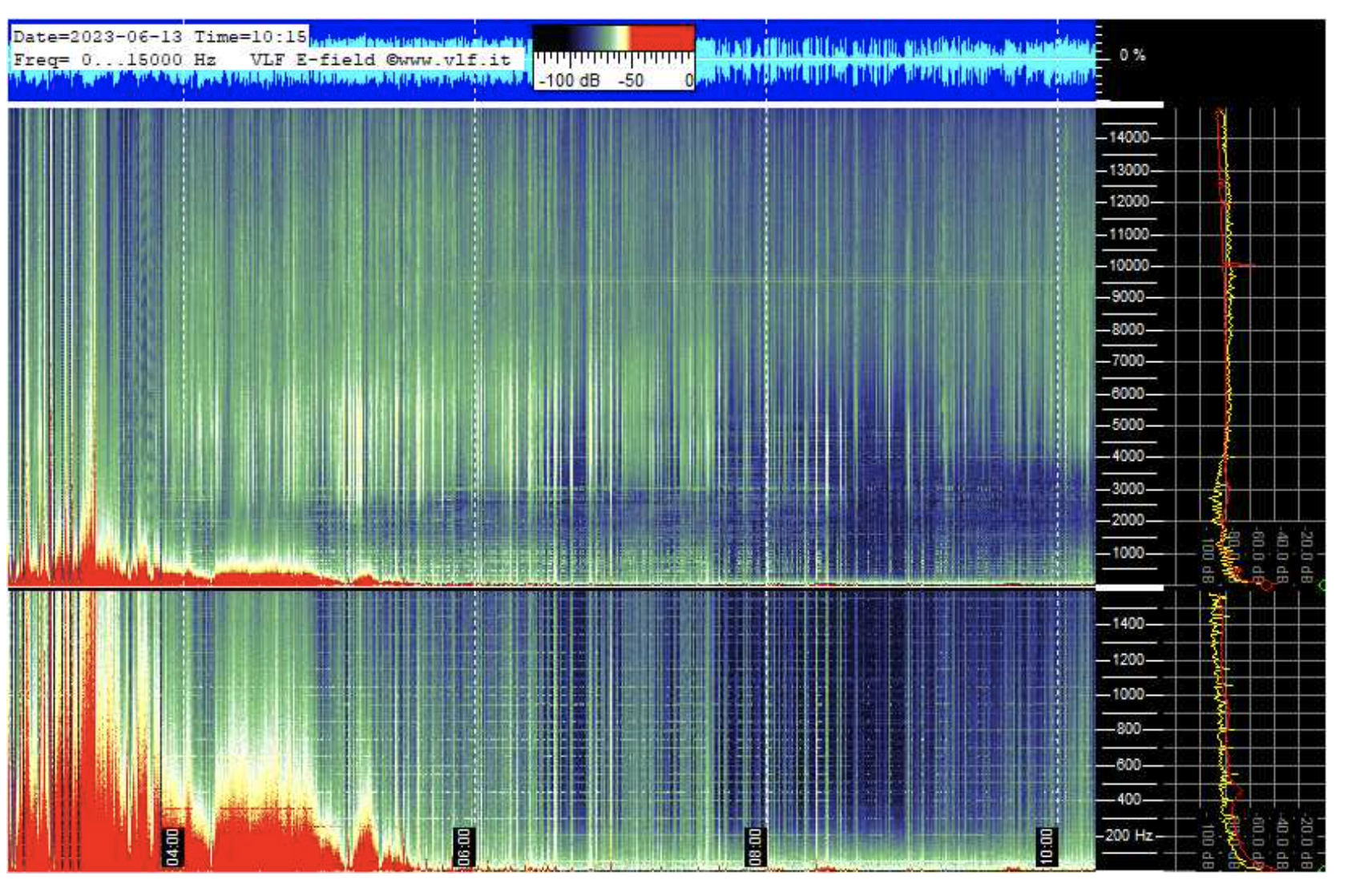Click the VLF E-field ©www.vlf.it credit

click(x=380, y=59)
